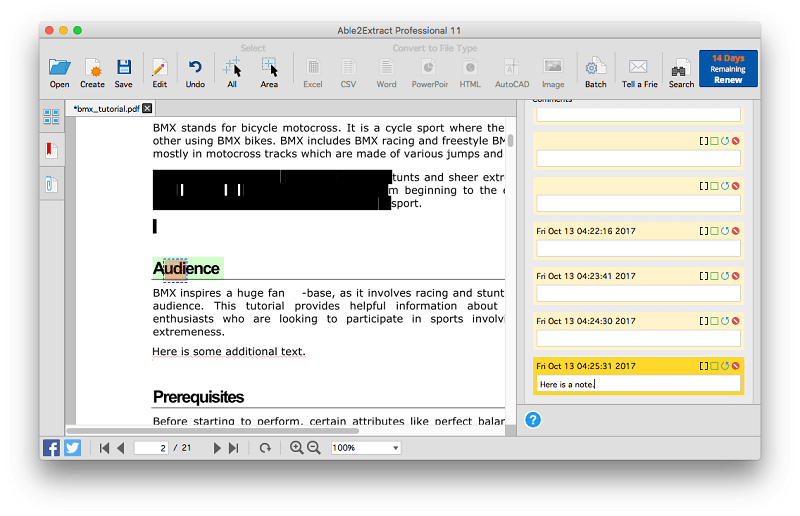Go to the previous page
This screenshot has width=800, height=516.
(121, 448)
